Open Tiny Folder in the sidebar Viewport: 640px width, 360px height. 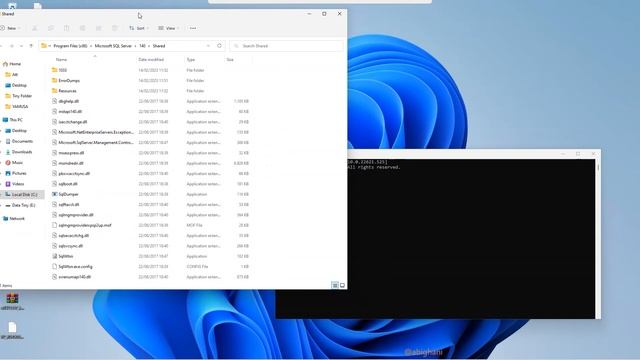(22, 96)
